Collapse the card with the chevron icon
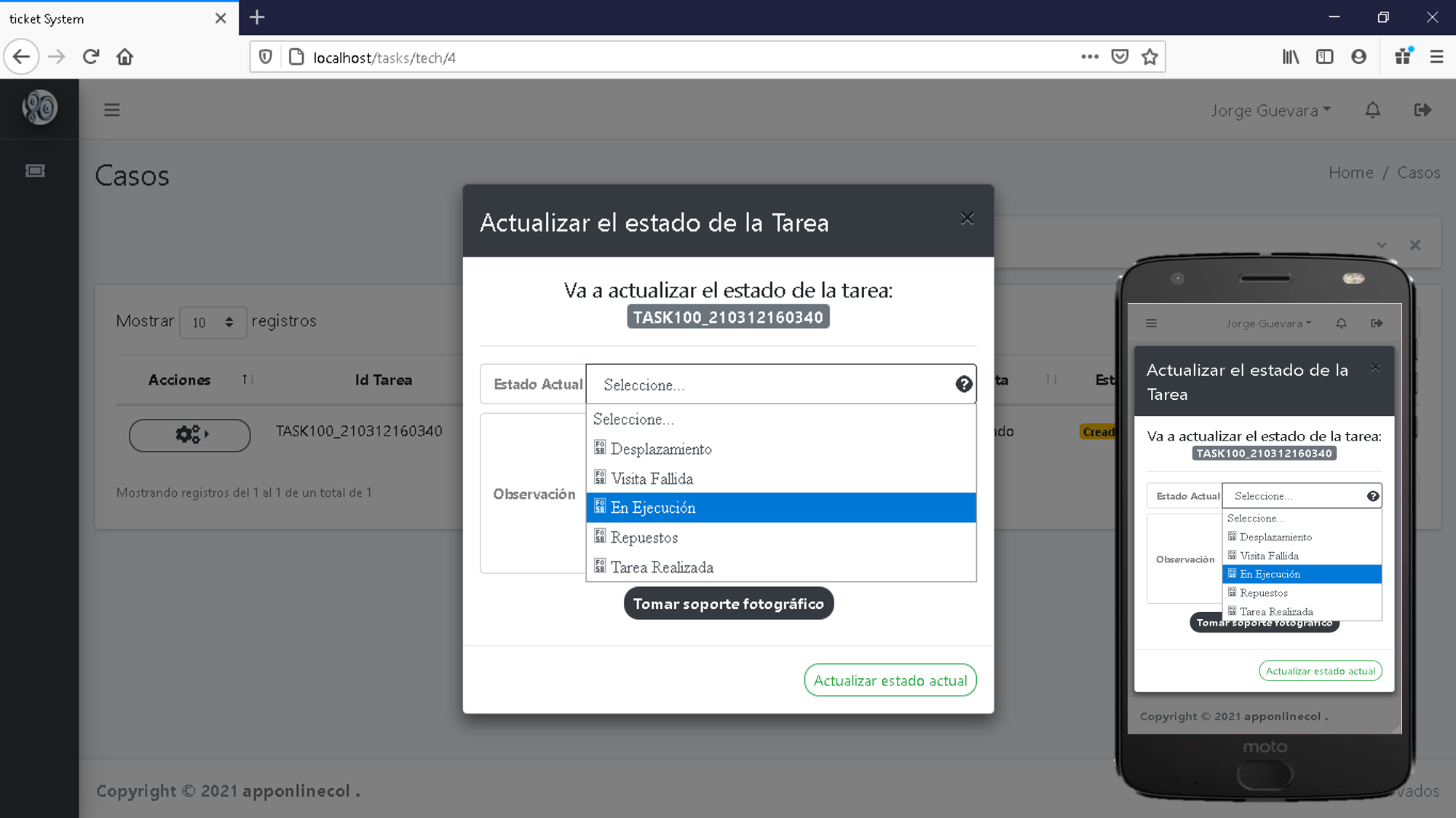The width and height of the screenshot is (1456, 818). [x=1381, y=245]
